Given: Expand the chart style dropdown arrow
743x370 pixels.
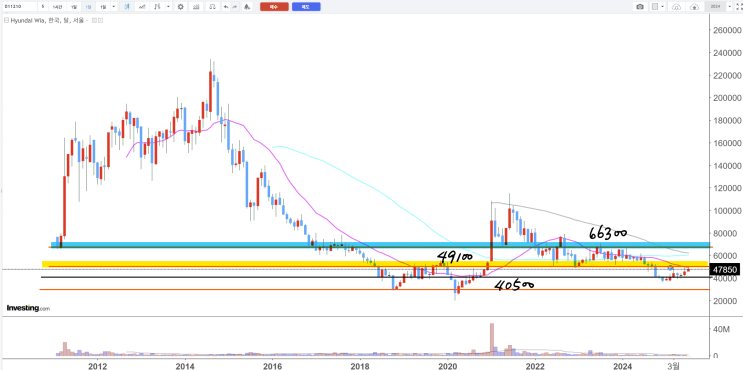Looking at the screenshot, I should (168, 7).
